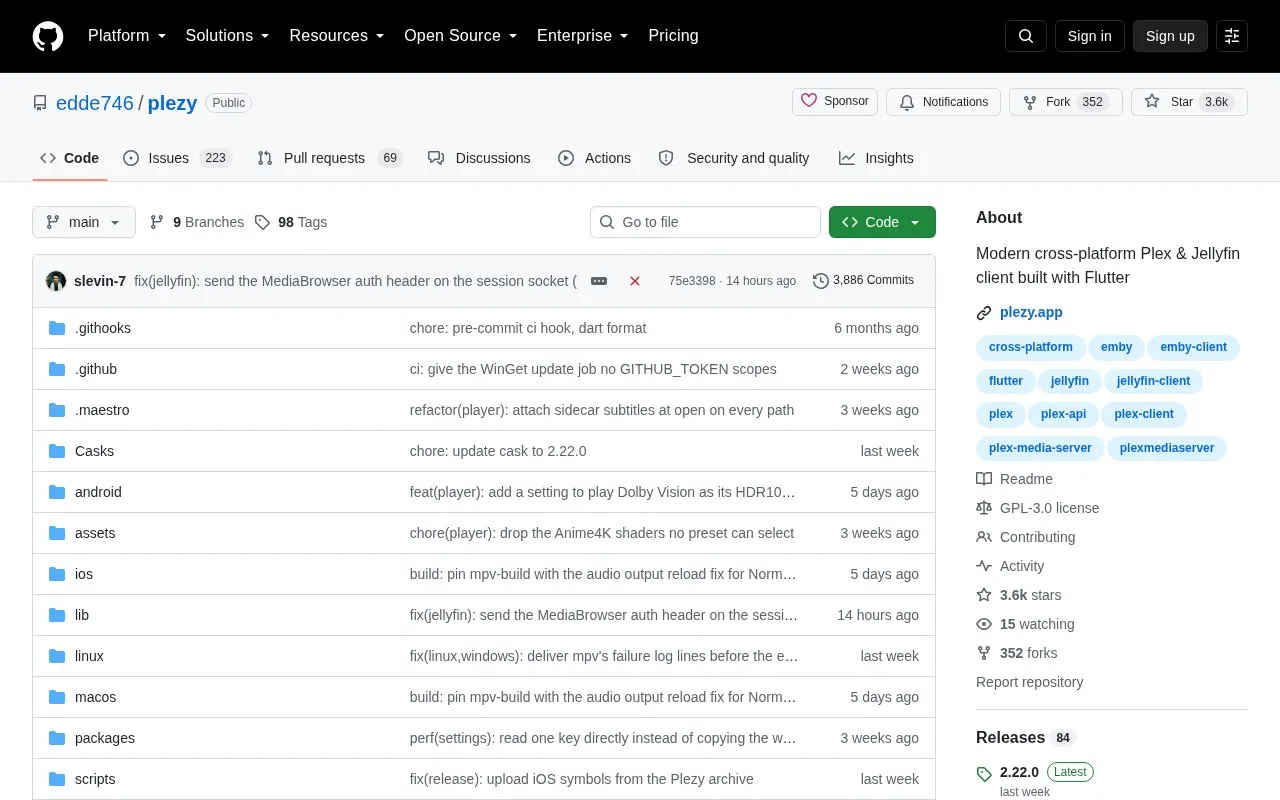Open Notifications bell button
The image size is (1280, 800).
click(943, 102)
